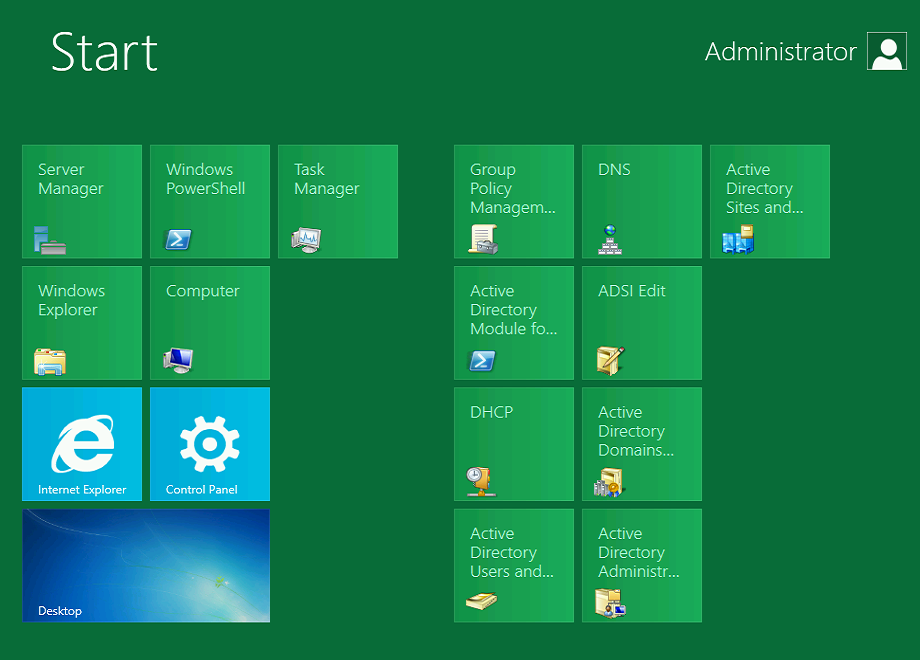Viewport: 920px width, 660px height.
Task: Open the Computer tile
Action: pyautogui.click(x=210, y=323)
